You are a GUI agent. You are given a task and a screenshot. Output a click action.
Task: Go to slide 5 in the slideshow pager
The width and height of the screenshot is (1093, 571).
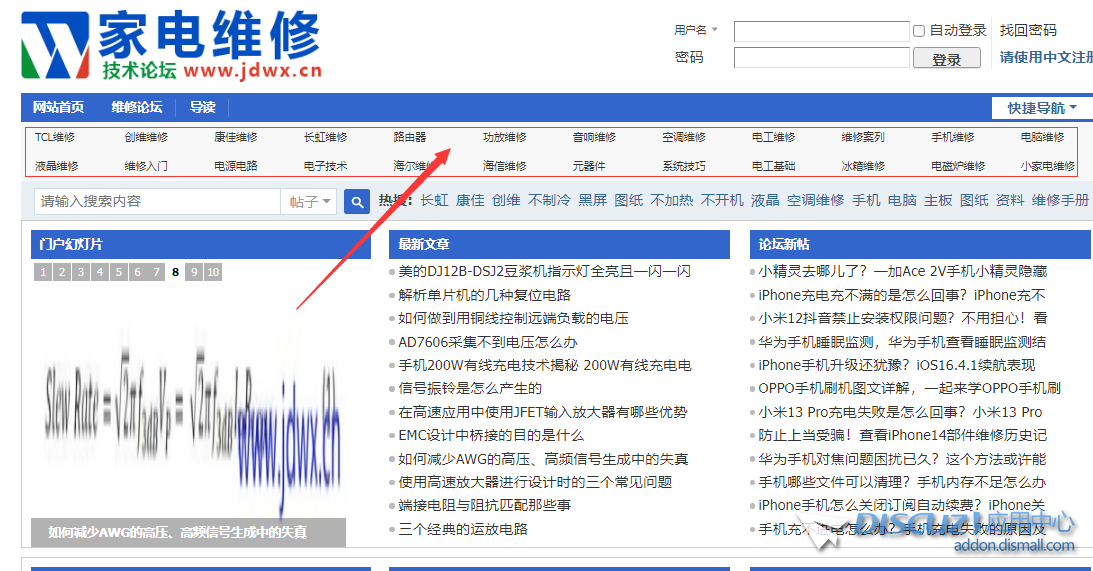click(119, 272)
